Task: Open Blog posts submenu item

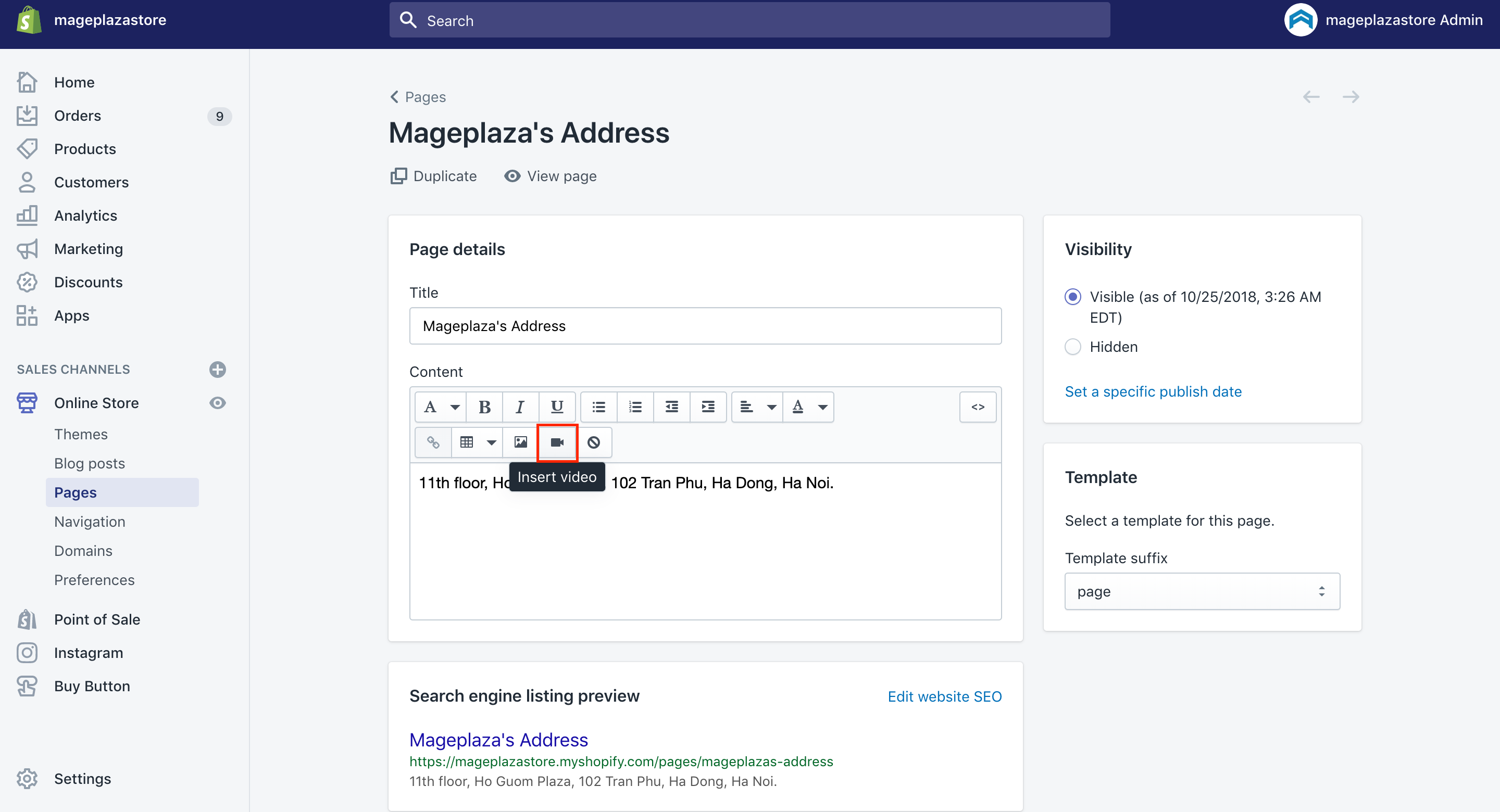Action: click(x=90, y=463)
